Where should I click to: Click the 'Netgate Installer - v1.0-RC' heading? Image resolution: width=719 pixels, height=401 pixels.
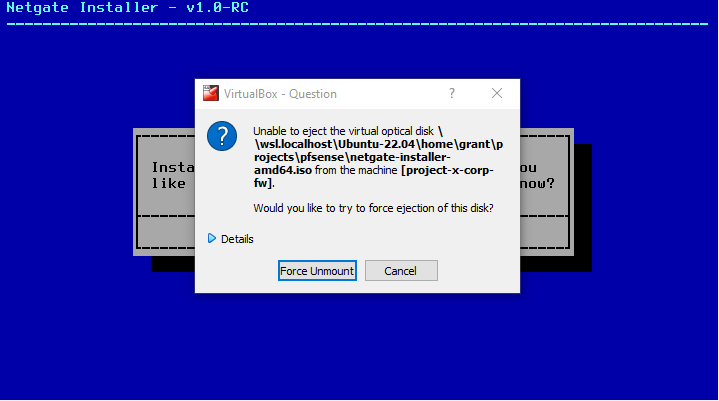(127, 7)
